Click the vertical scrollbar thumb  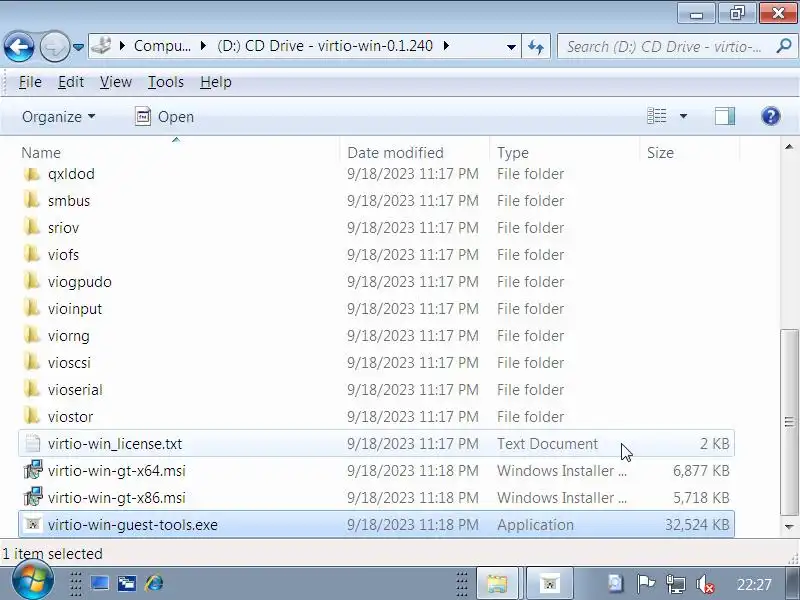pyautogui.click(x=789, y=422)
